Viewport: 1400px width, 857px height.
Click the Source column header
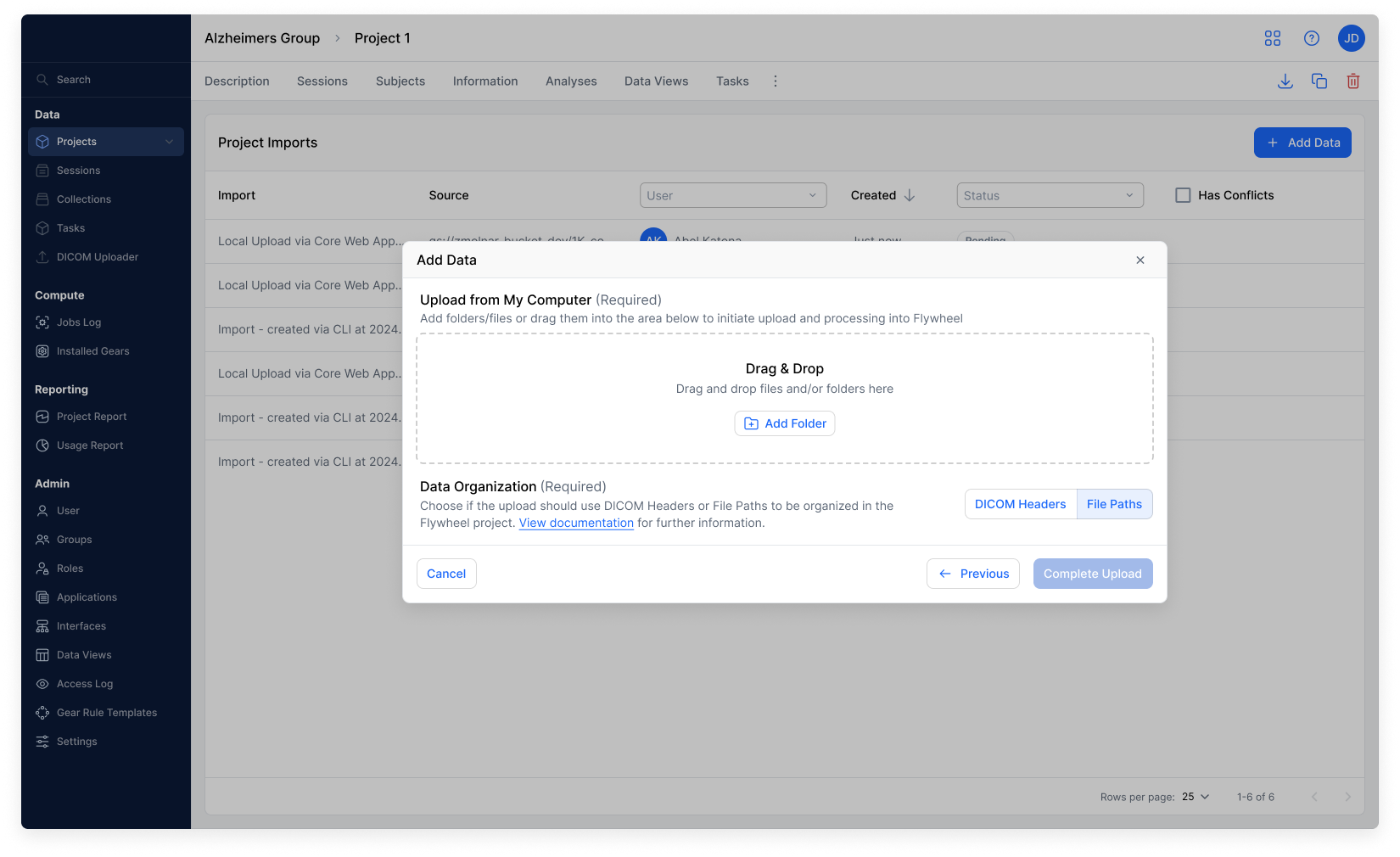point(449,195)
